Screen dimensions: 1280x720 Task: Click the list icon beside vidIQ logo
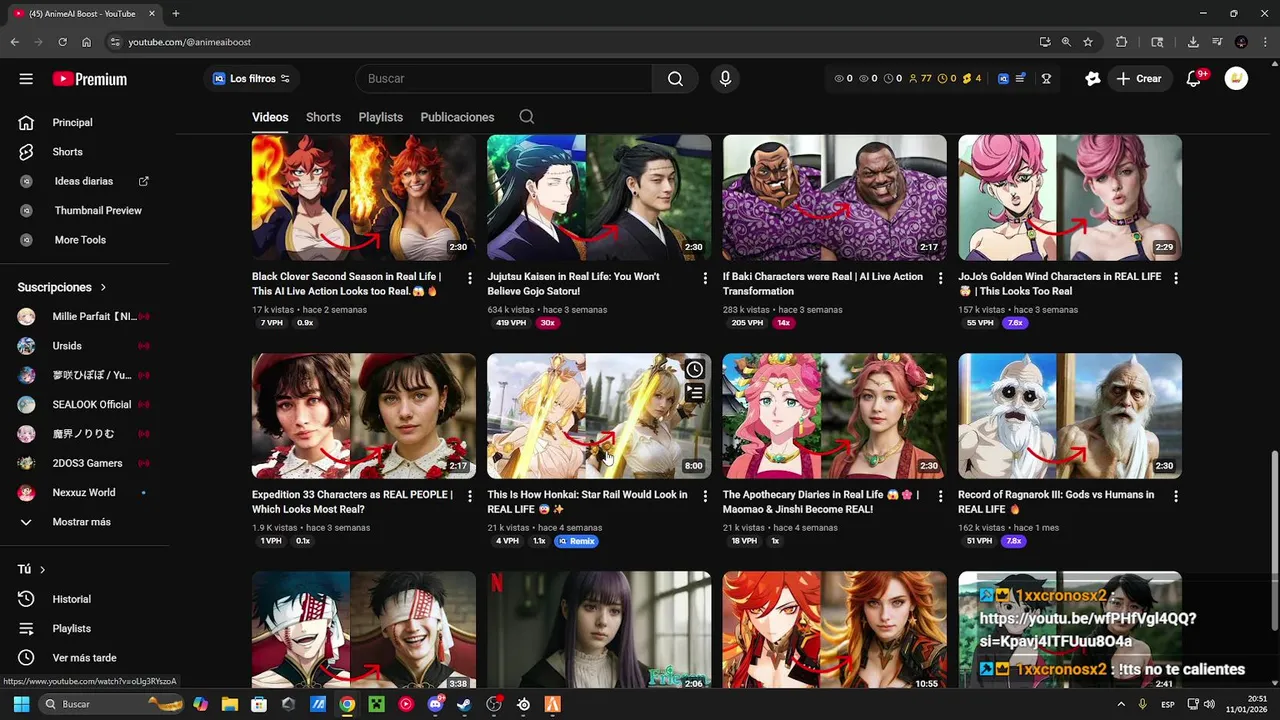pos(1020,79)
